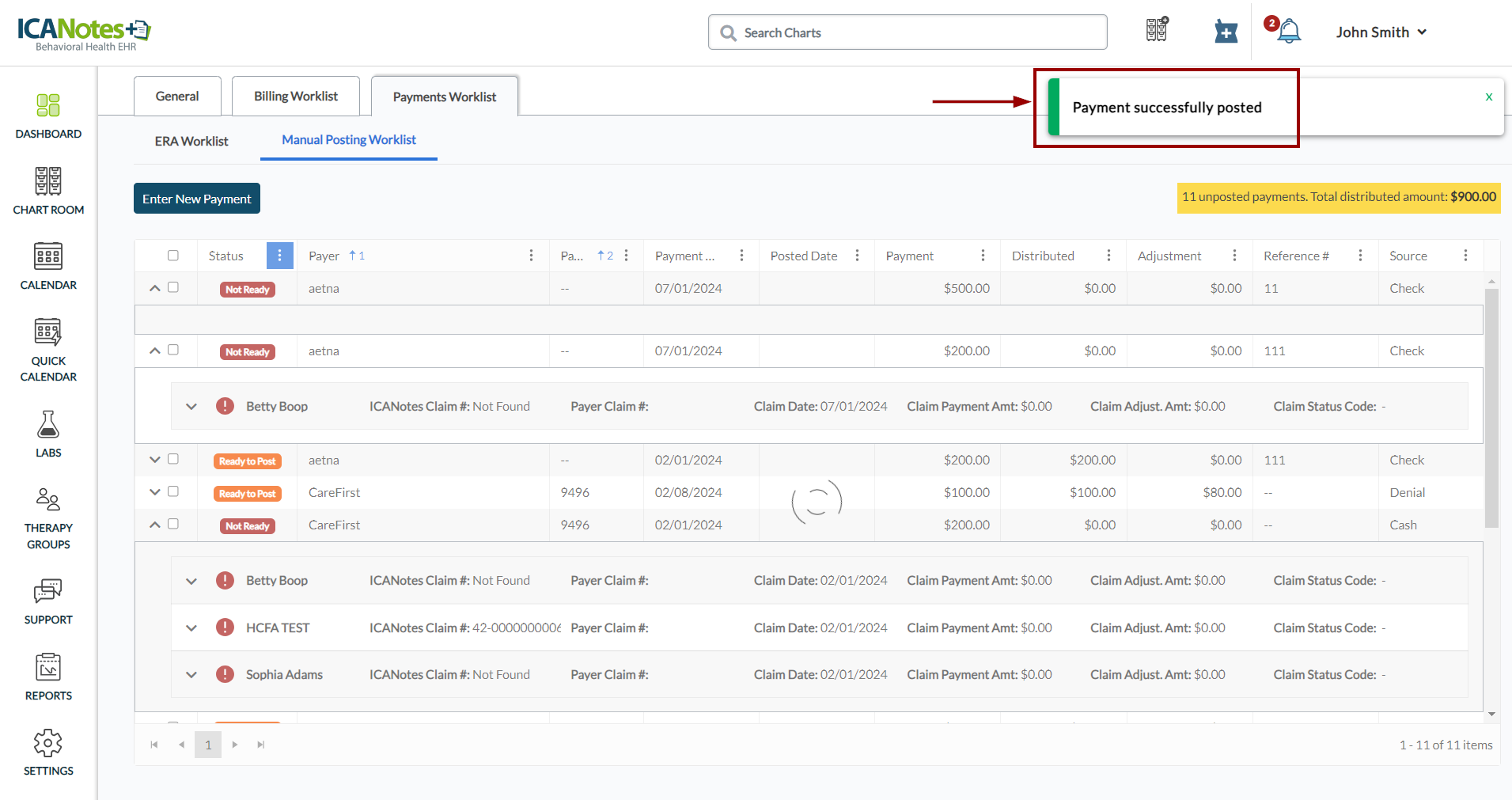Switch to the Billing Worklist tab
The height and width of the screenshot is (800, 1512).
click(295, 97)
